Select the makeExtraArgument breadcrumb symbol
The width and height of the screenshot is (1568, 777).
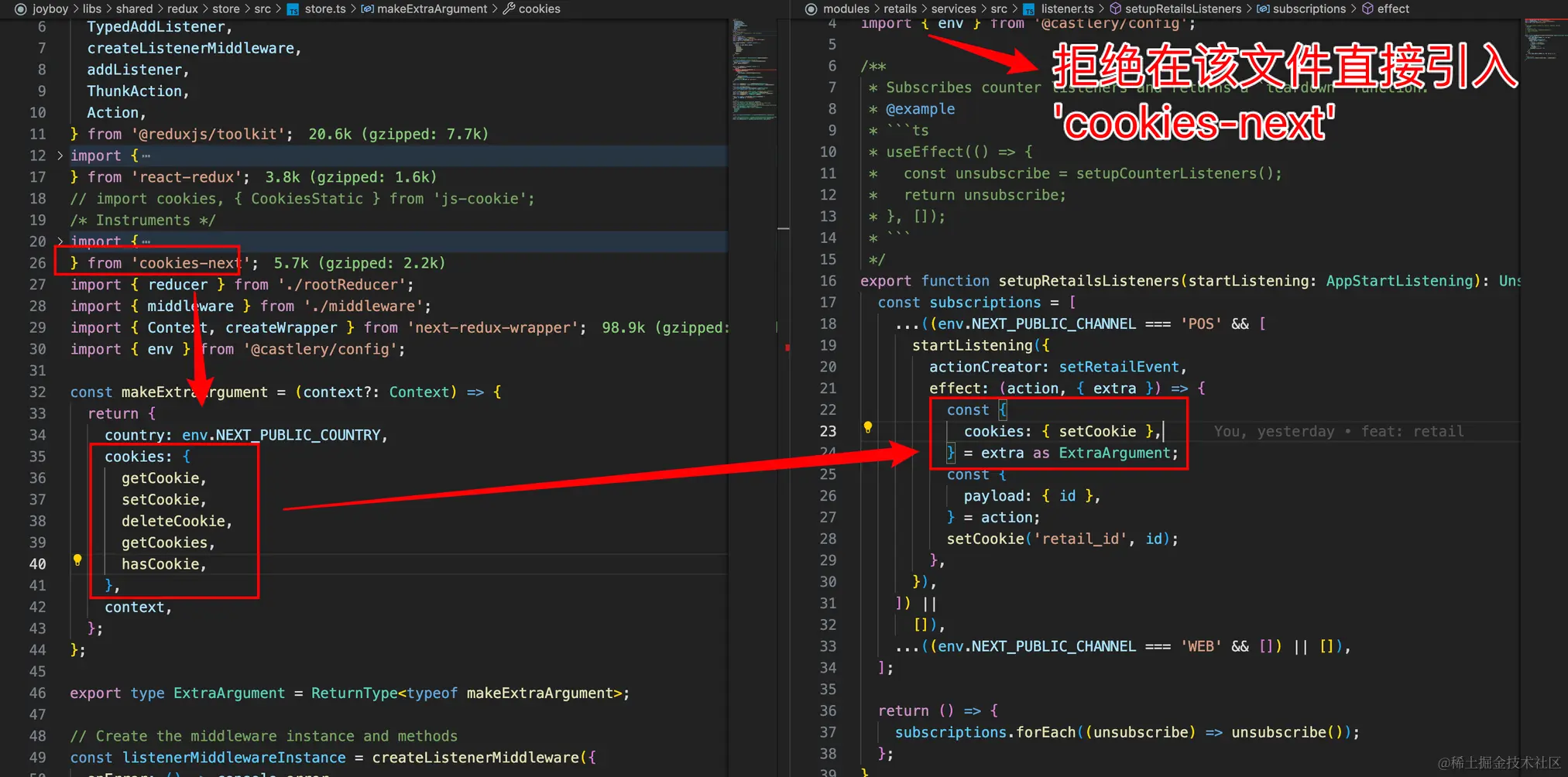432,9
